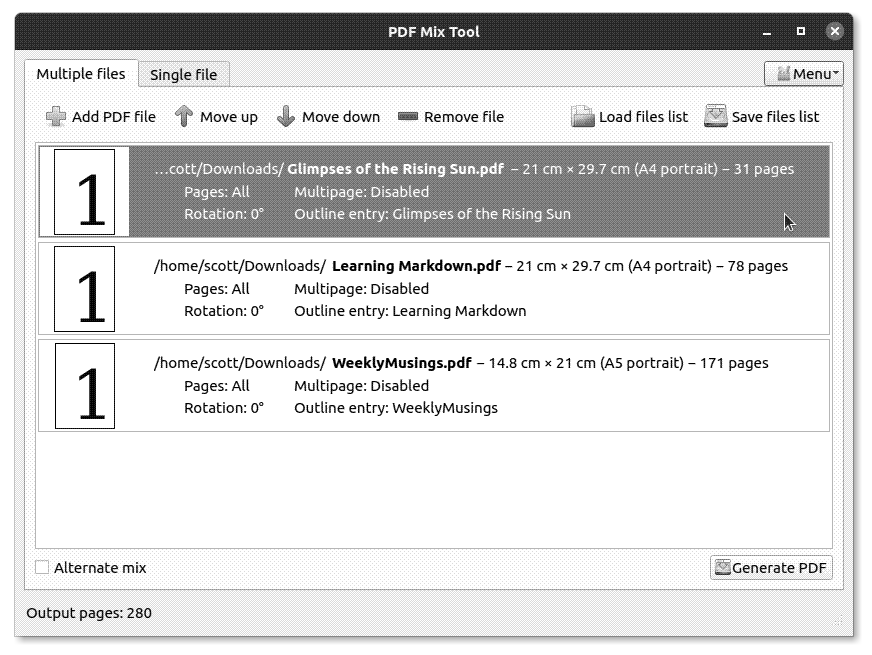Image resolution: width=872 pixels, height=655 pixels.
Task: Click the Load files list label
Action: (643, 117)
